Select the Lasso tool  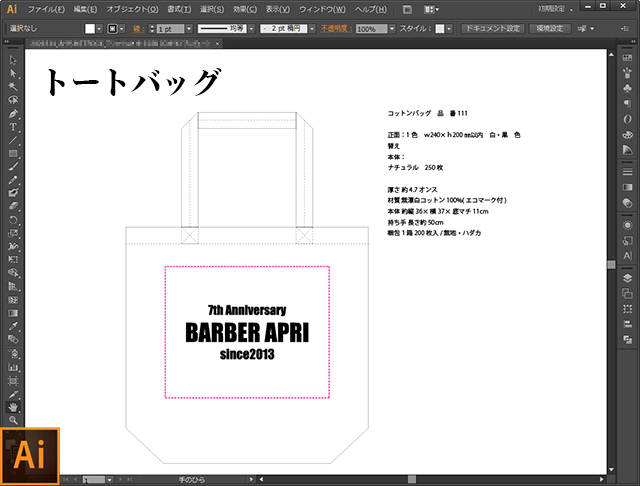(x=13, y=100)
